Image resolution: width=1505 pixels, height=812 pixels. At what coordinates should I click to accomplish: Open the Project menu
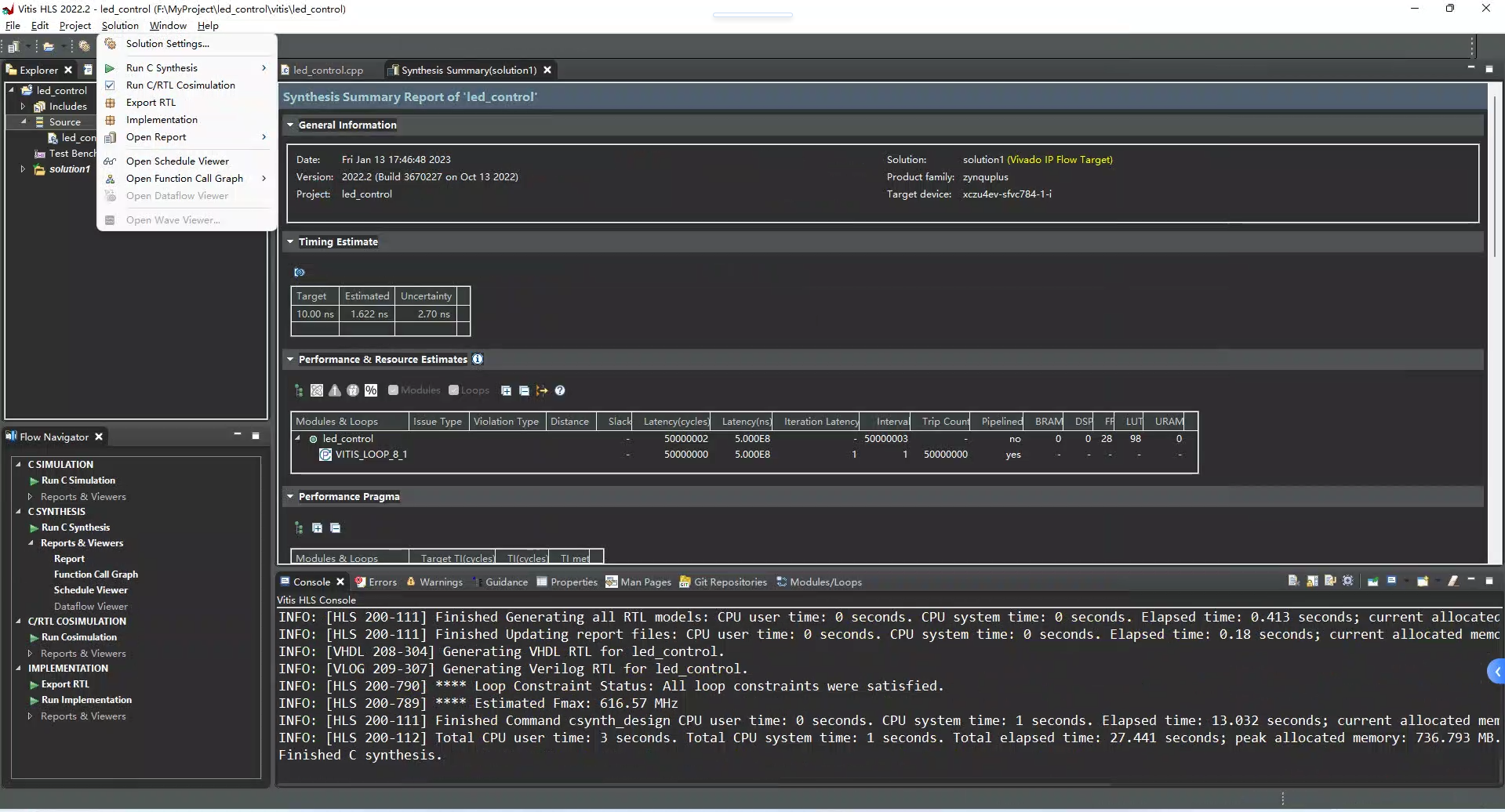click(x=75, y=26)
